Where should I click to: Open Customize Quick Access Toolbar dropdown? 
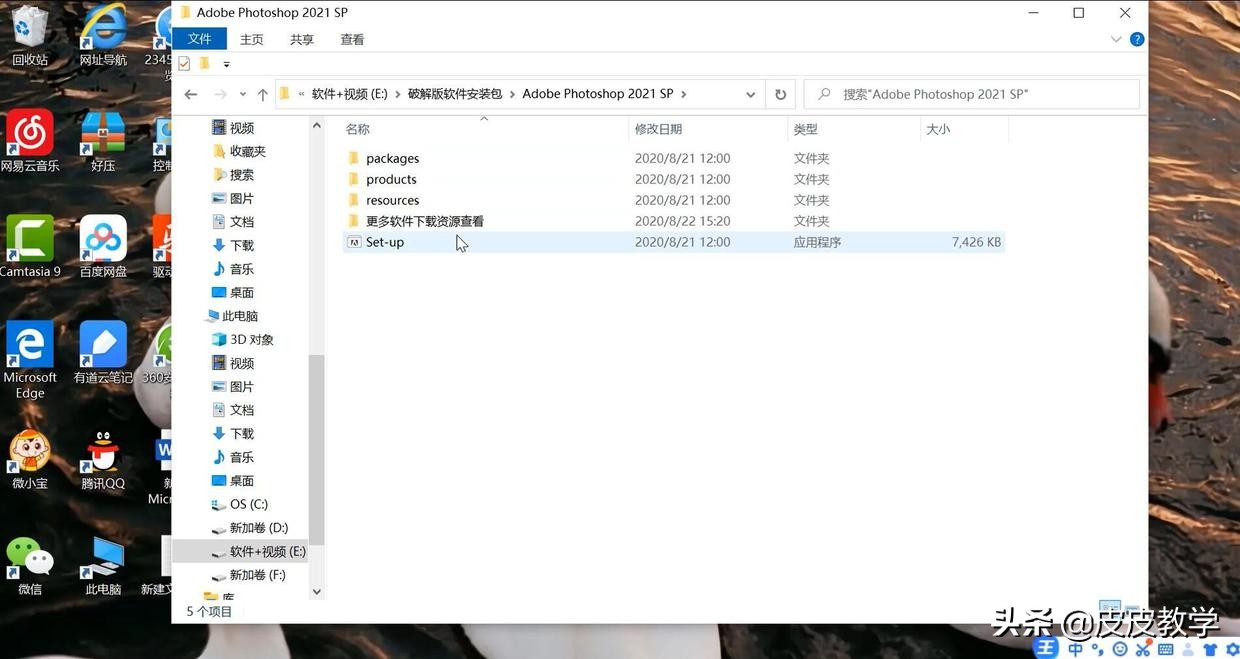[x=226, y=64]
